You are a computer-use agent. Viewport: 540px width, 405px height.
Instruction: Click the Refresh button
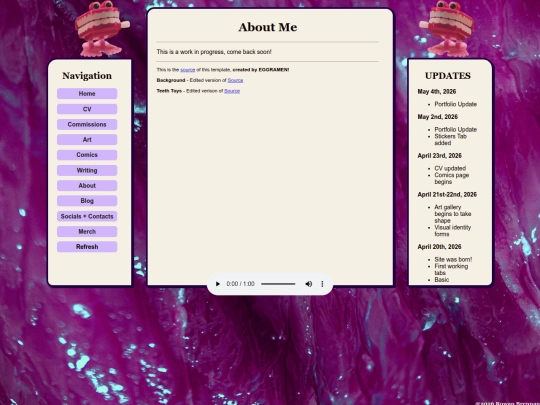click(x=87, y=247)
